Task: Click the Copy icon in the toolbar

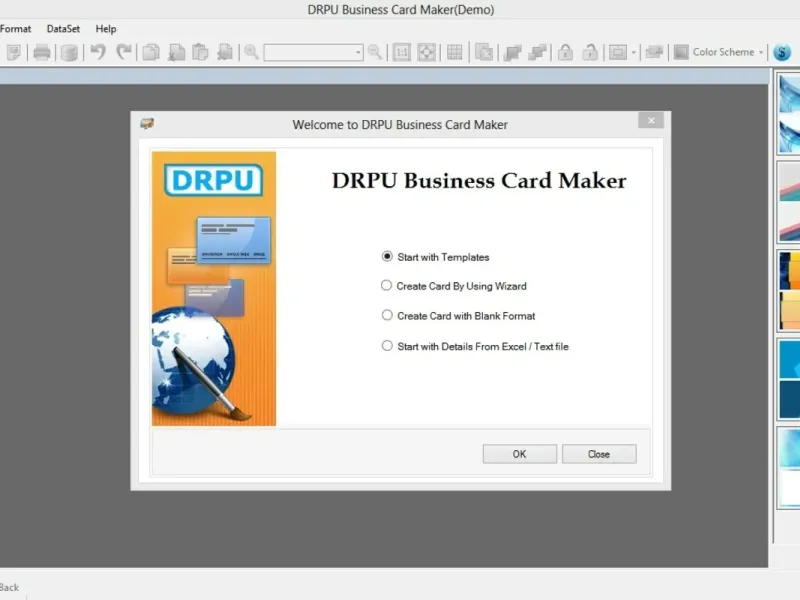Action: [151, 52]
